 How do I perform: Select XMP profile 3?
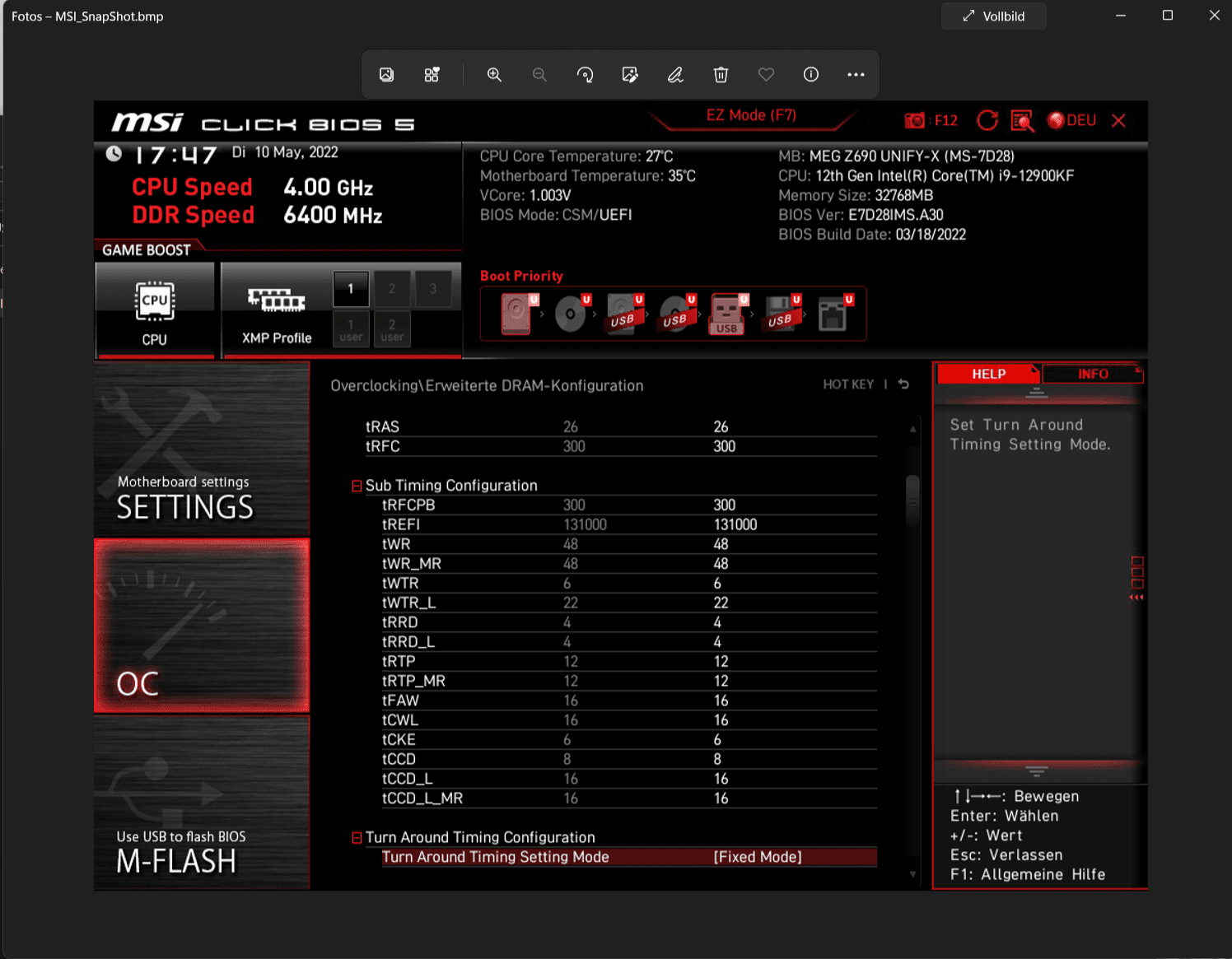coord(433,289)
